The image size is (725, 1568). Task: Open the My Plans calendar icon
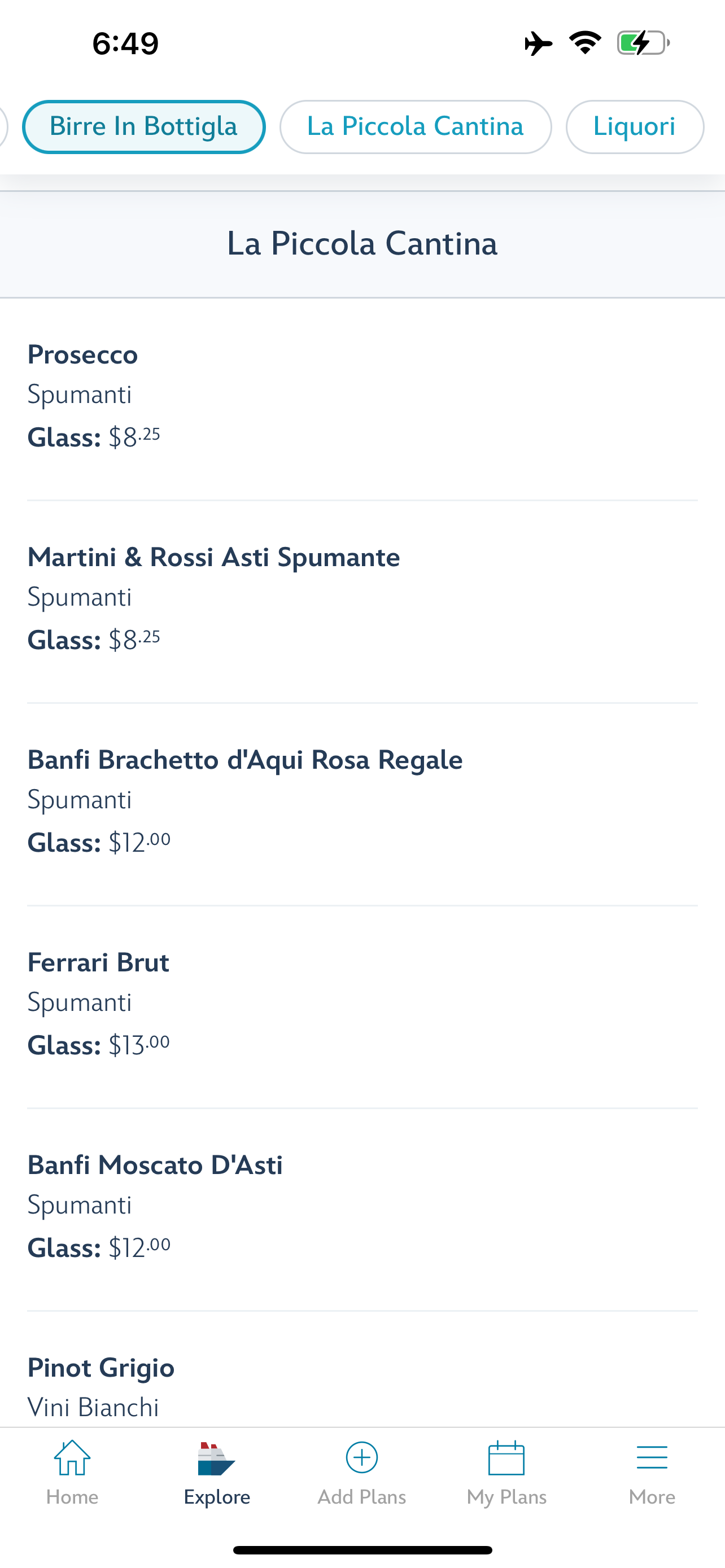click(506, 1458)
